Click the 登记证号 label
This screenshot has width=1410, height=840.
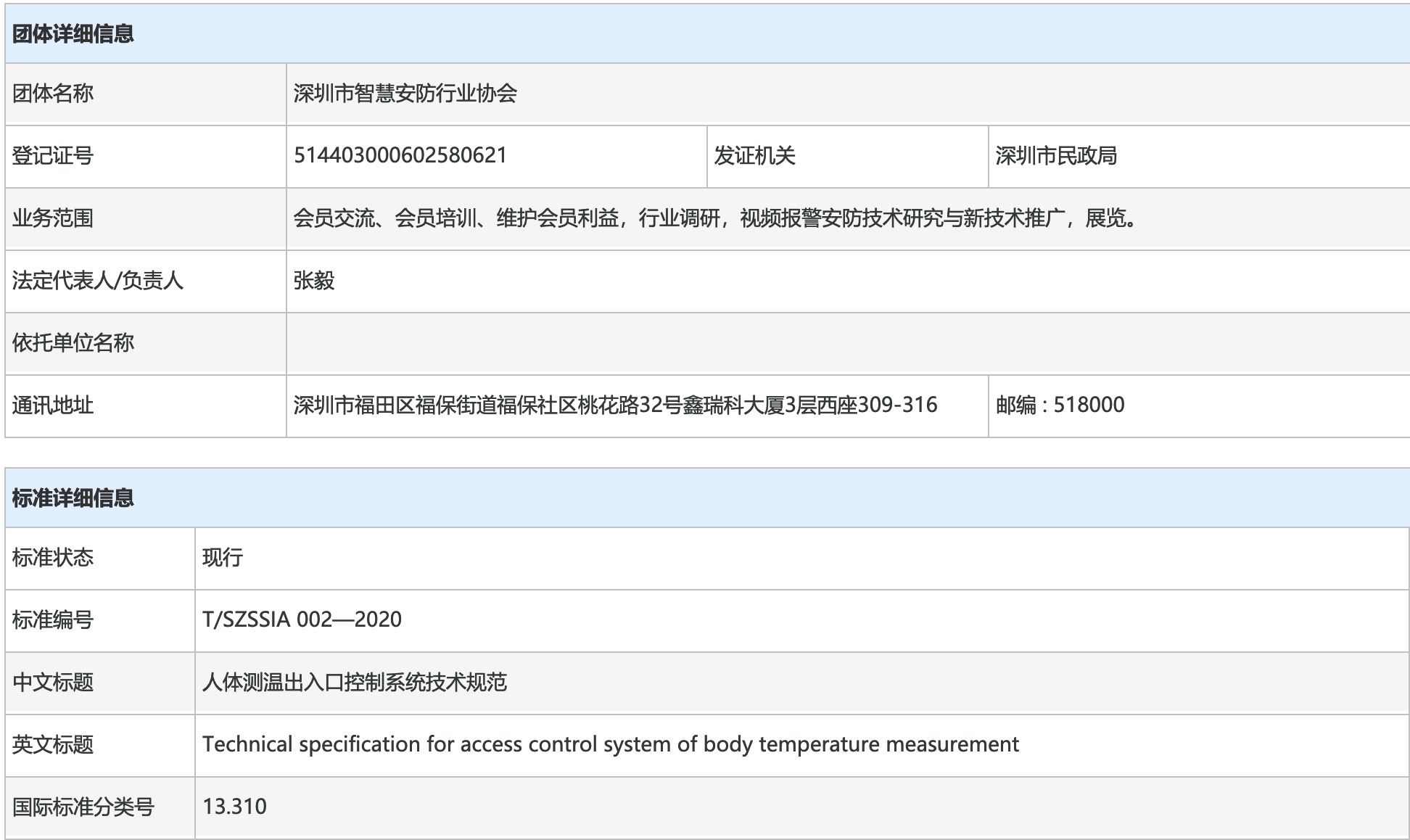[53, 156]
